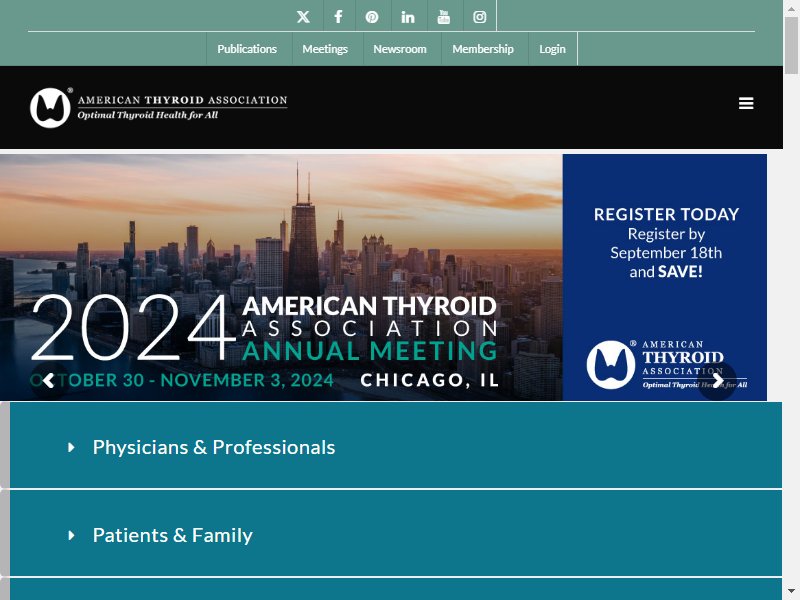Open the hamburger navigation menu
The width and height of the screenshot is (800, 600).
coord(746,103)
